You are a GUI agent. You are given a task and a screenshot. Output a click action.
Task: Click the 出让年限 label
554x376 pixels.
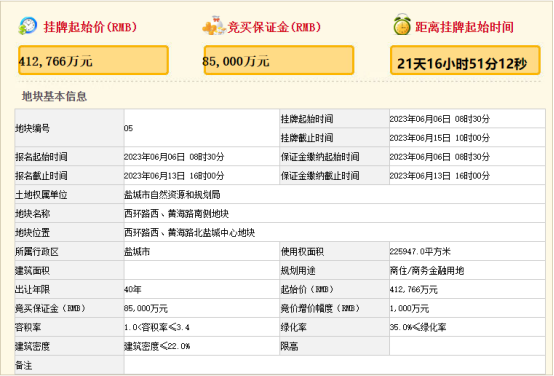tap(33, 290)
